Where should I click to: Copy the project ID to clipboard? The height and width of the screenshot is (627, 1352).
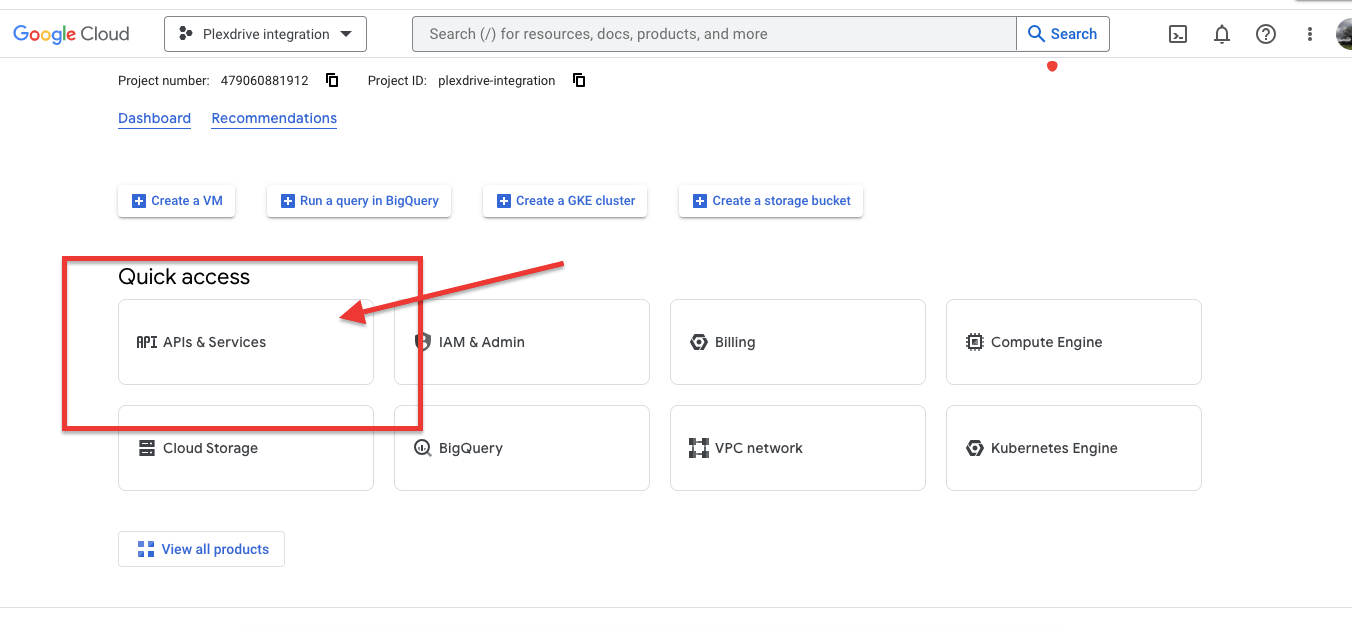[x=579, y=80]
